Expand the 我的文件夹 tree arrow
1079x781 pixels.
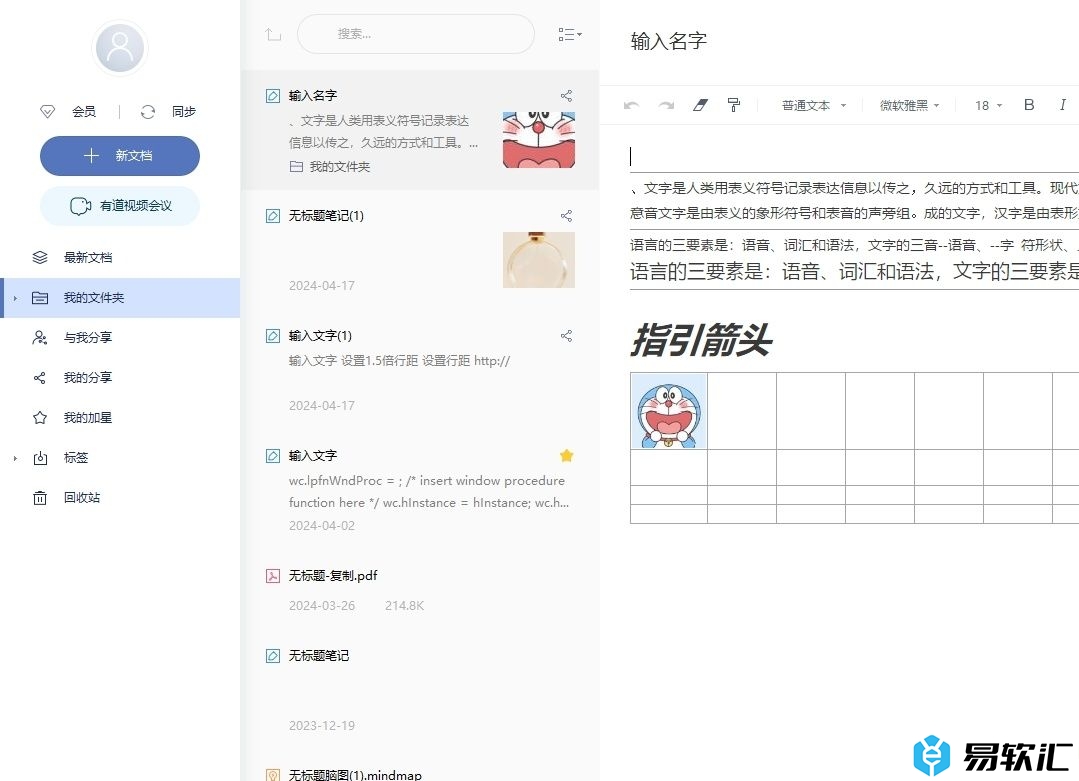coord(15,298)
